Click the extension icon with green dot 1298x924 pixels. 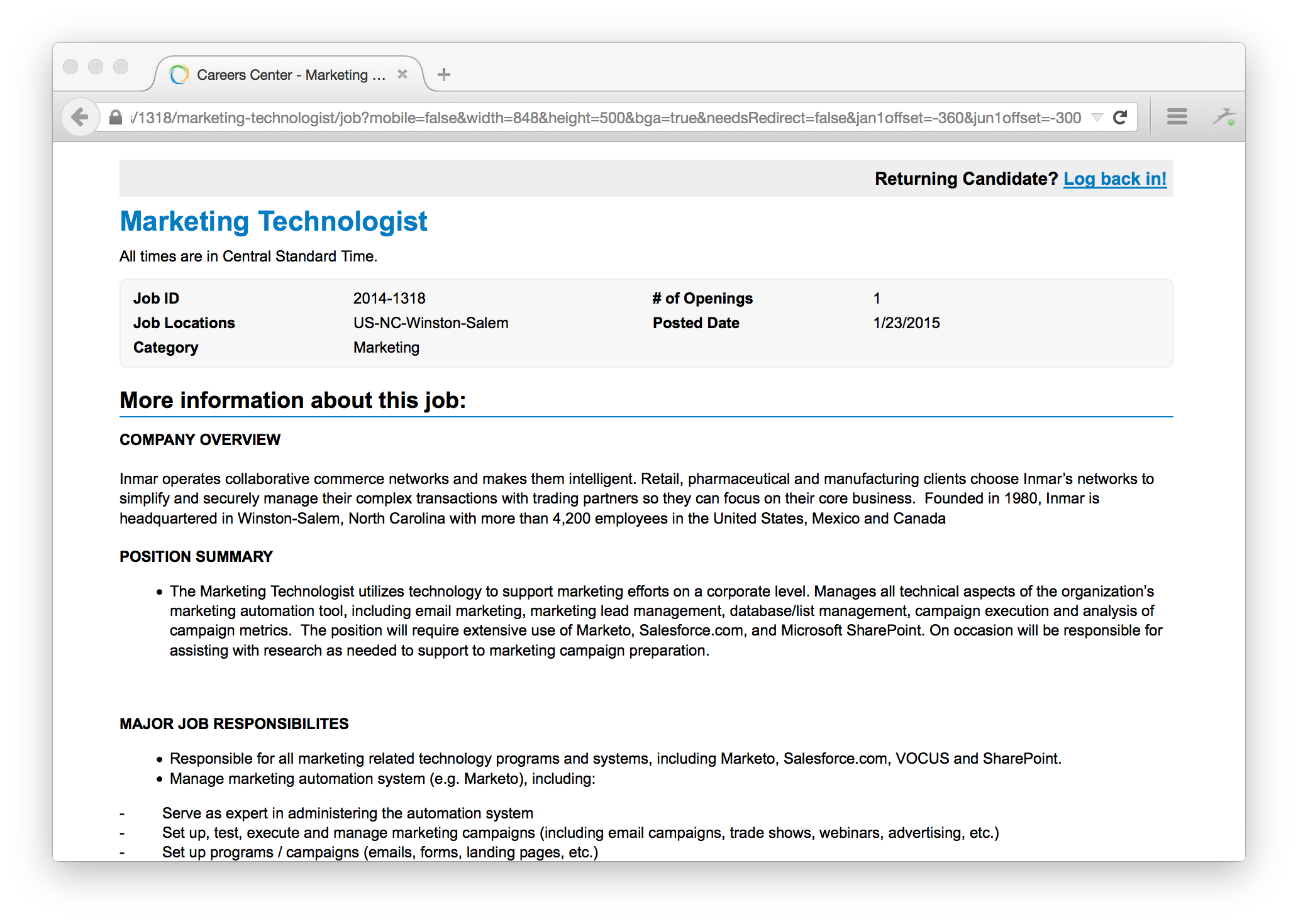[x=1224, y=116]
